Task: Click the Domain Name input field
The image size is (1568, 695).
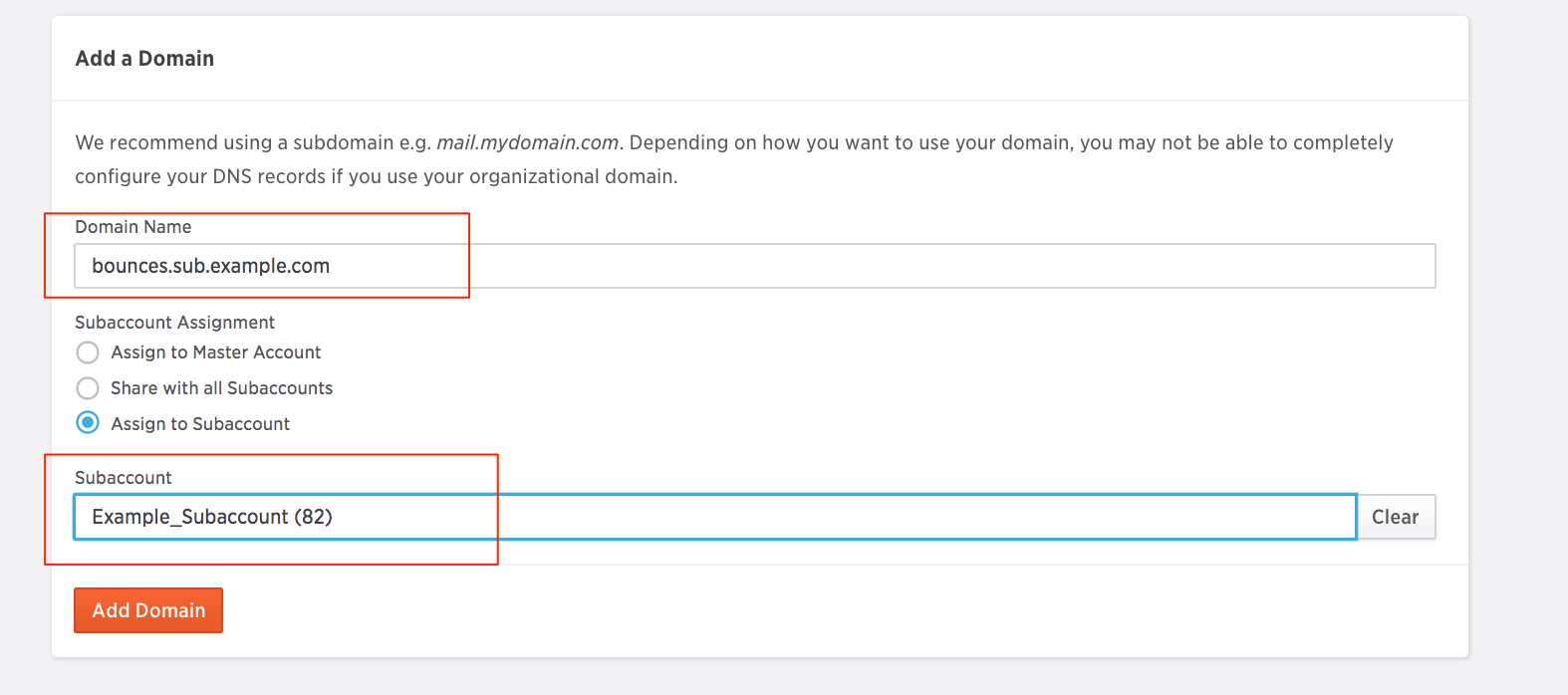Action: (754, 266)
